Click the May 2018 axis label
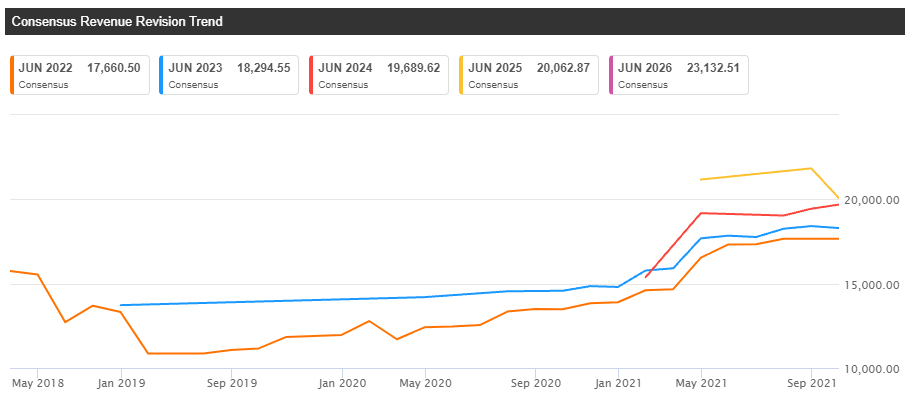 click(x=38, y=383)
